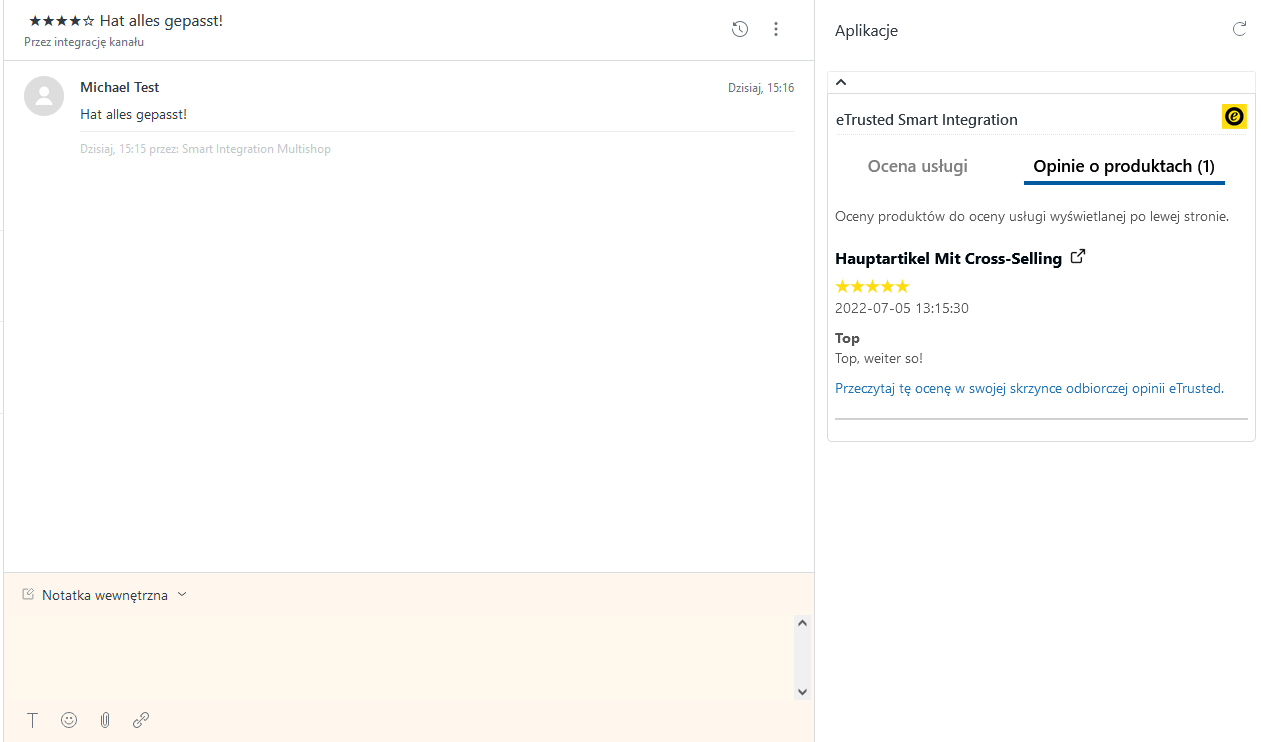Click the review date 2022-07-05 13:15:30
The image size is (1261, 742).
[x=902, y=308]
